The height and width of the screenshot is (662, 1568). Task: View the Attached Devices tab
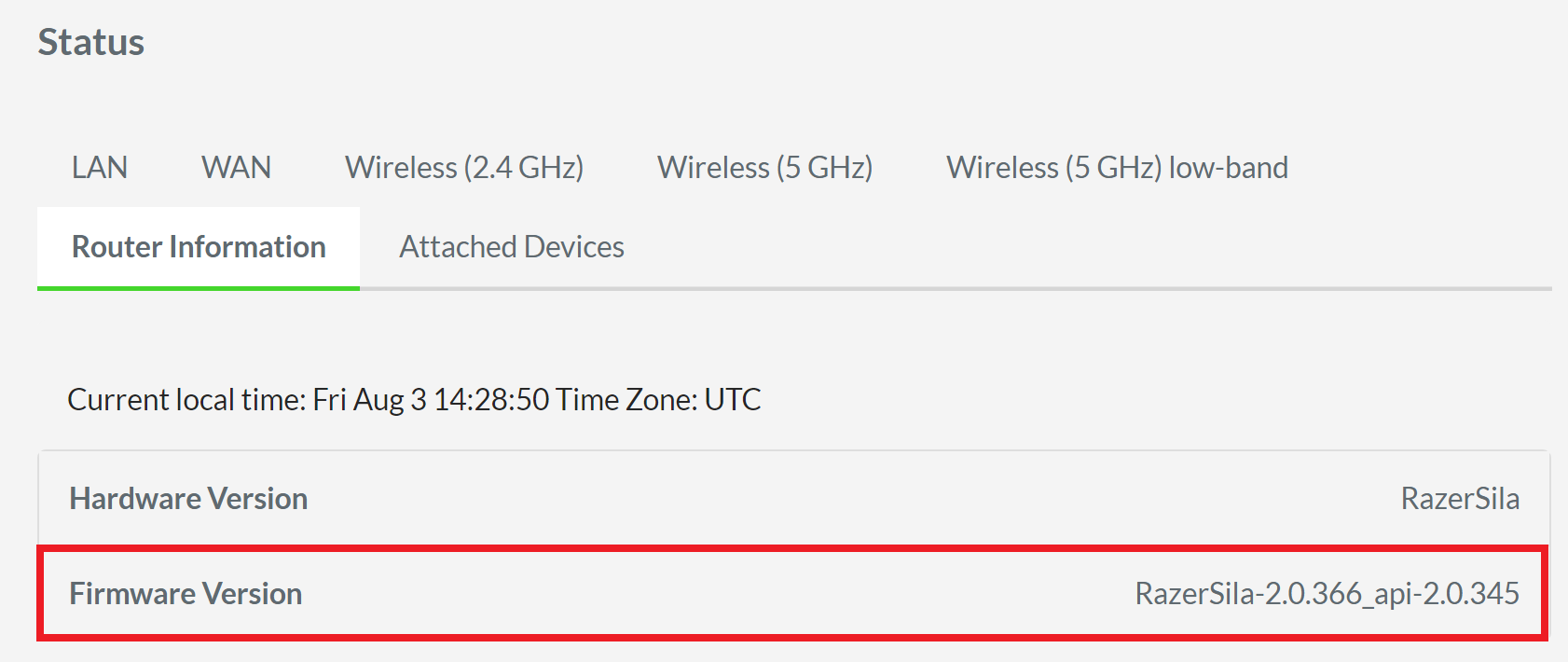pos(512,246)
